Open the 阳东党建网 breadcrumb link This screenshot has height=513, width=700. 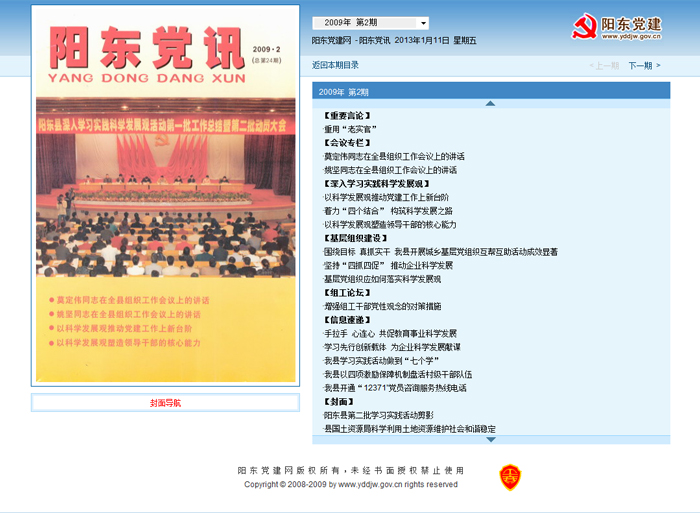[331, 41]
